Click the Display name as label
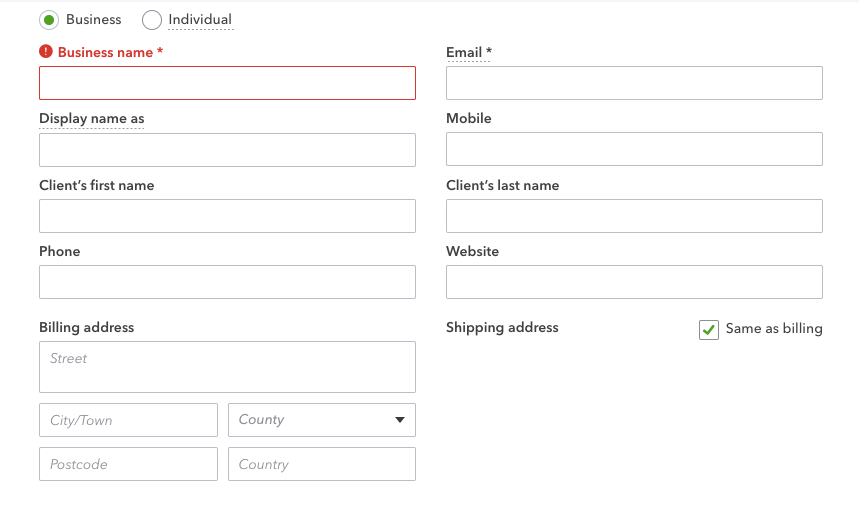Screen dimensions: 859x506 click(91, 118)
